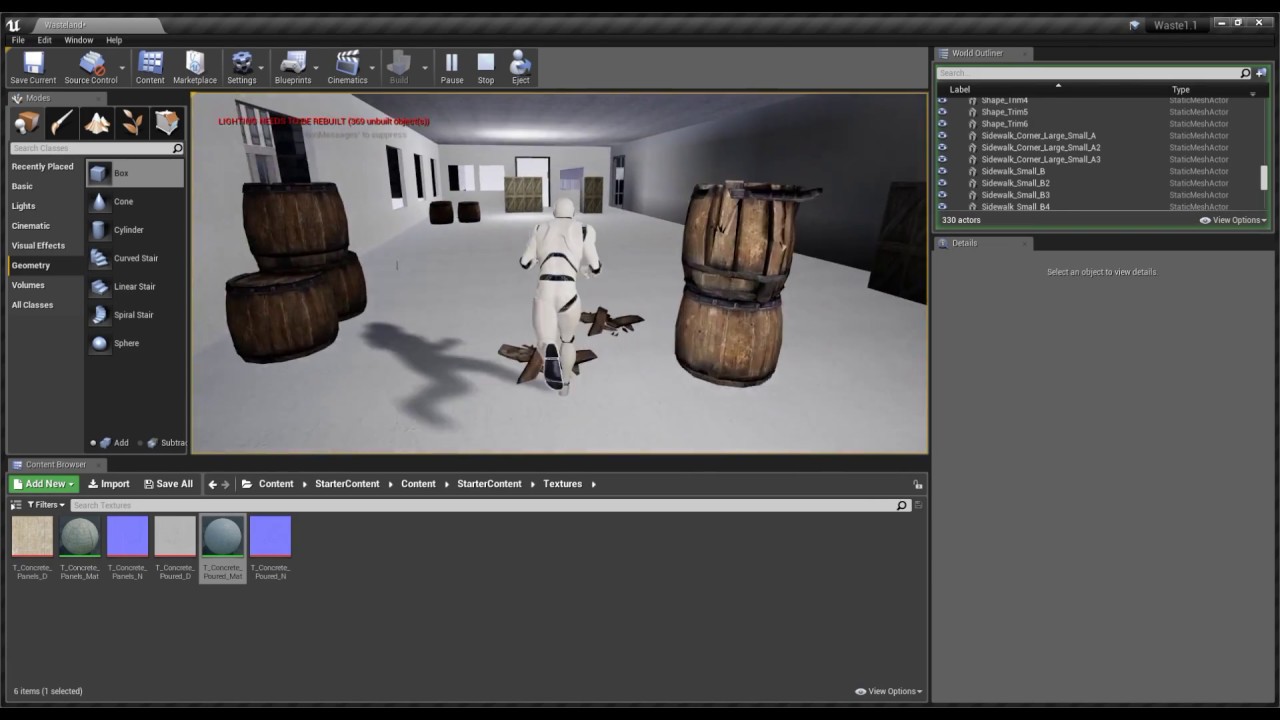Open Content Browser View Options dropdown

tap(889, 691)
